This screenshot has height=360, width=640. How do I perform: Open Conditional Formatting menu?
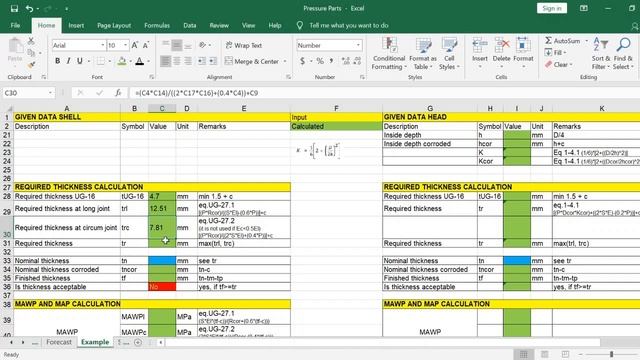click(x=389, y=54)
